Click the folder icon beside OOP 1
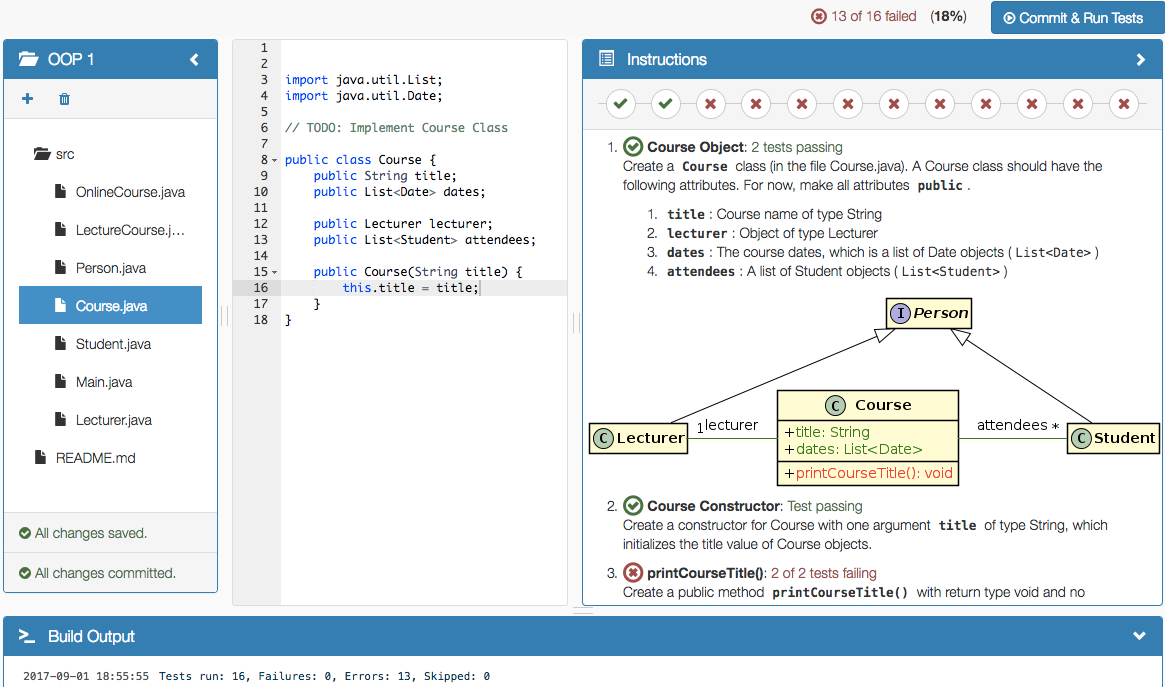Viewport: 1165px width, 687px height. [27, 58]
